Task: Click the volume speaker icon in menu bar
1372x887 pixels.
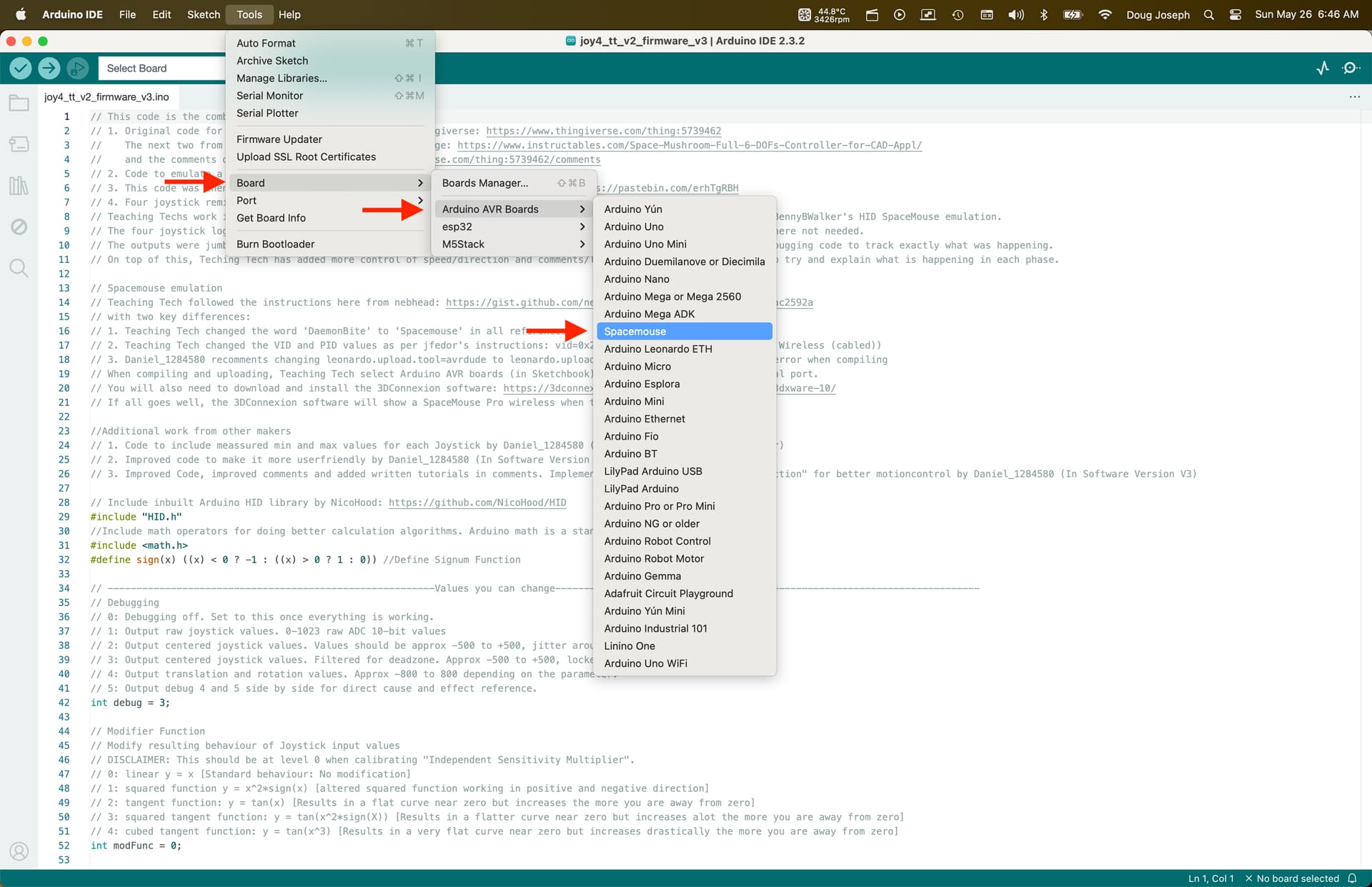Action: coord(1015,14)
